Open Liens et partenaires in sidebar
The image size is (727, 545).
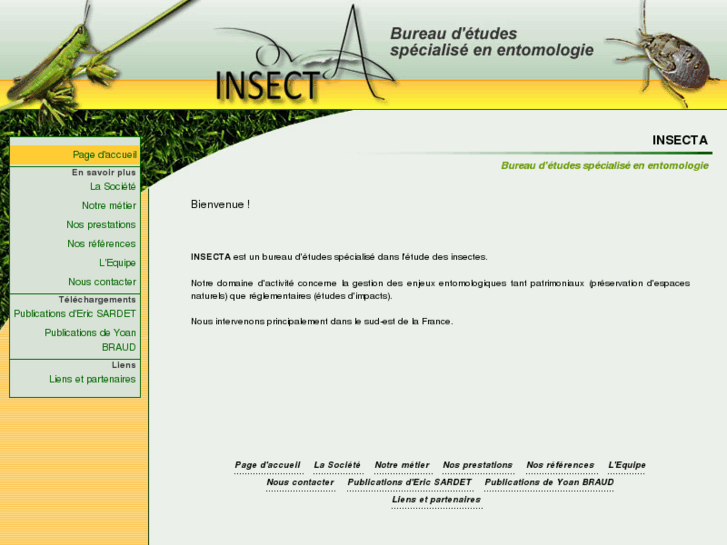point(92,379)
